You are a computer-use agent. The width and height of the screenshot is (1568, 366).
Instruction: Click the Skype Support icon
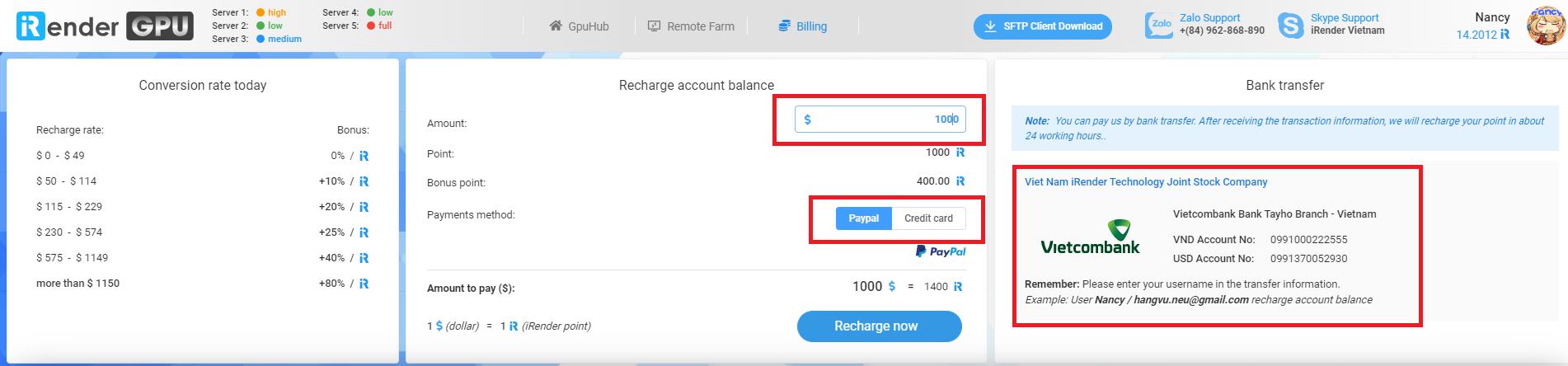pos(1290,25)
